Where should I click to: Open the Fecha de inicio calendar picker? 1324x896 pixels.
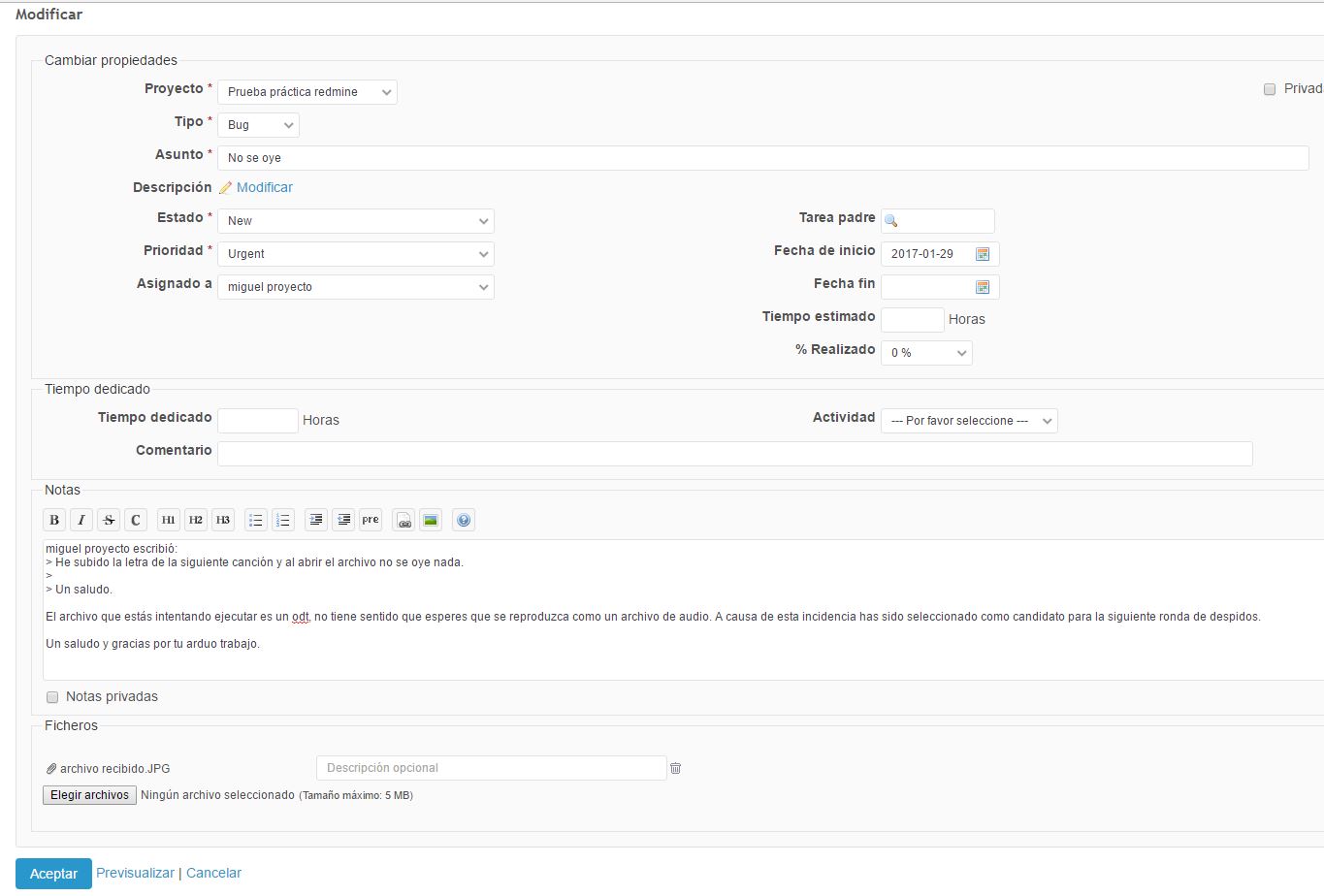click(x=983, y=254)
